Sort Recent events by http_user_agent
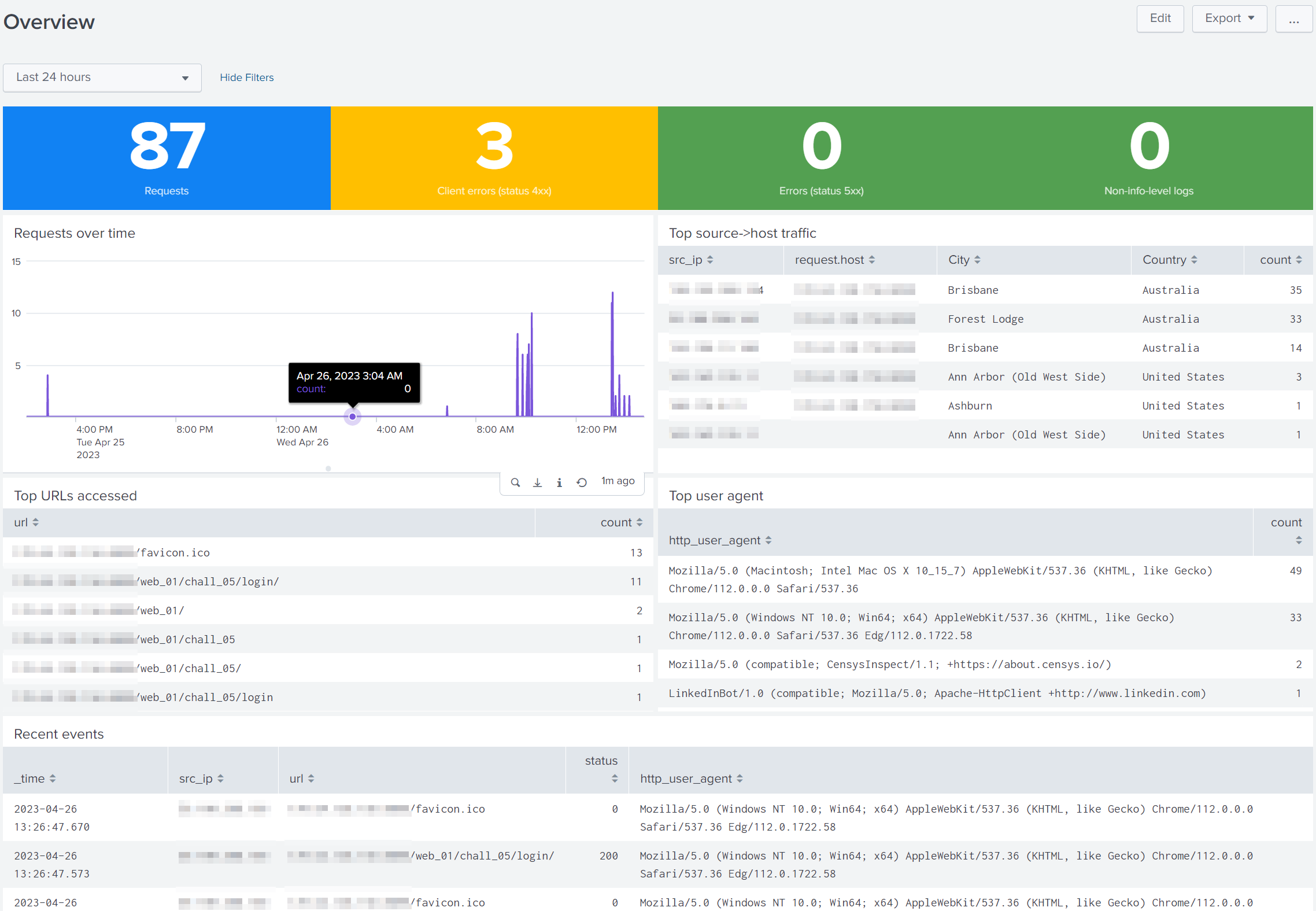This screenshot has width=1316, height=911. [x=691, y=779]
